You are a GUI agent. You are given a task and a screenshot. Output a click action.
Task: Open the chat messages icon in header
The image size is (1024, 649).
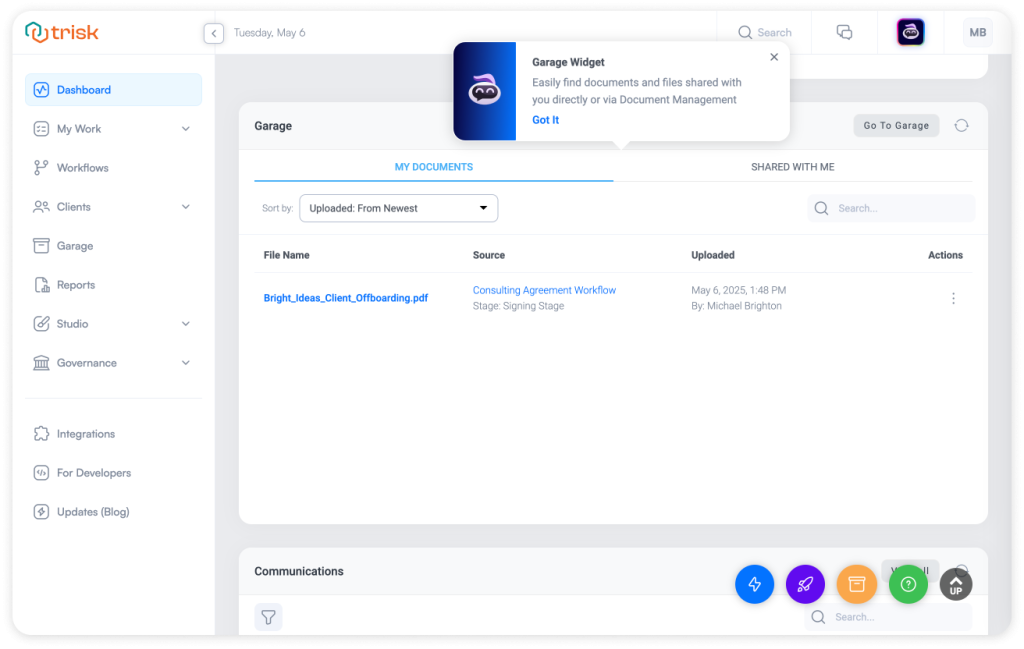844,32
